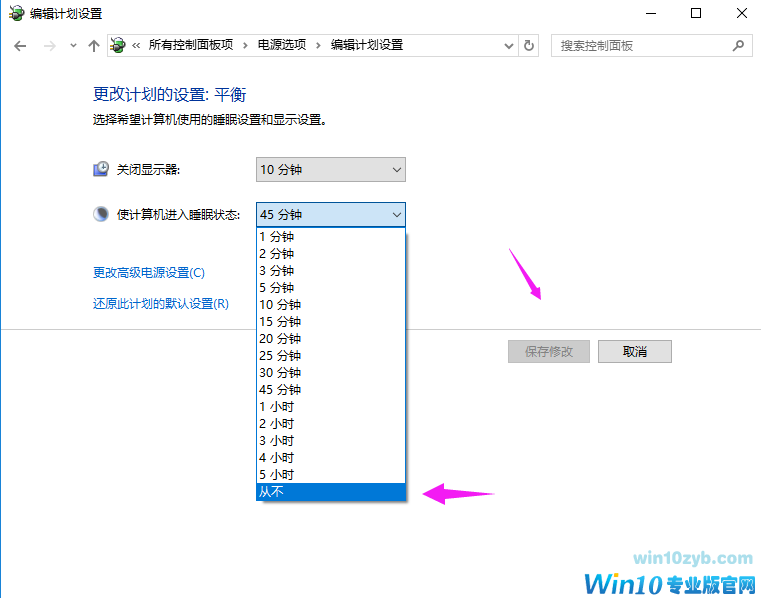Image resolution: width=761 pixels, height=598 pixels.
Task: Click the search magnifier icon
Action: click(x=738, y=45)
